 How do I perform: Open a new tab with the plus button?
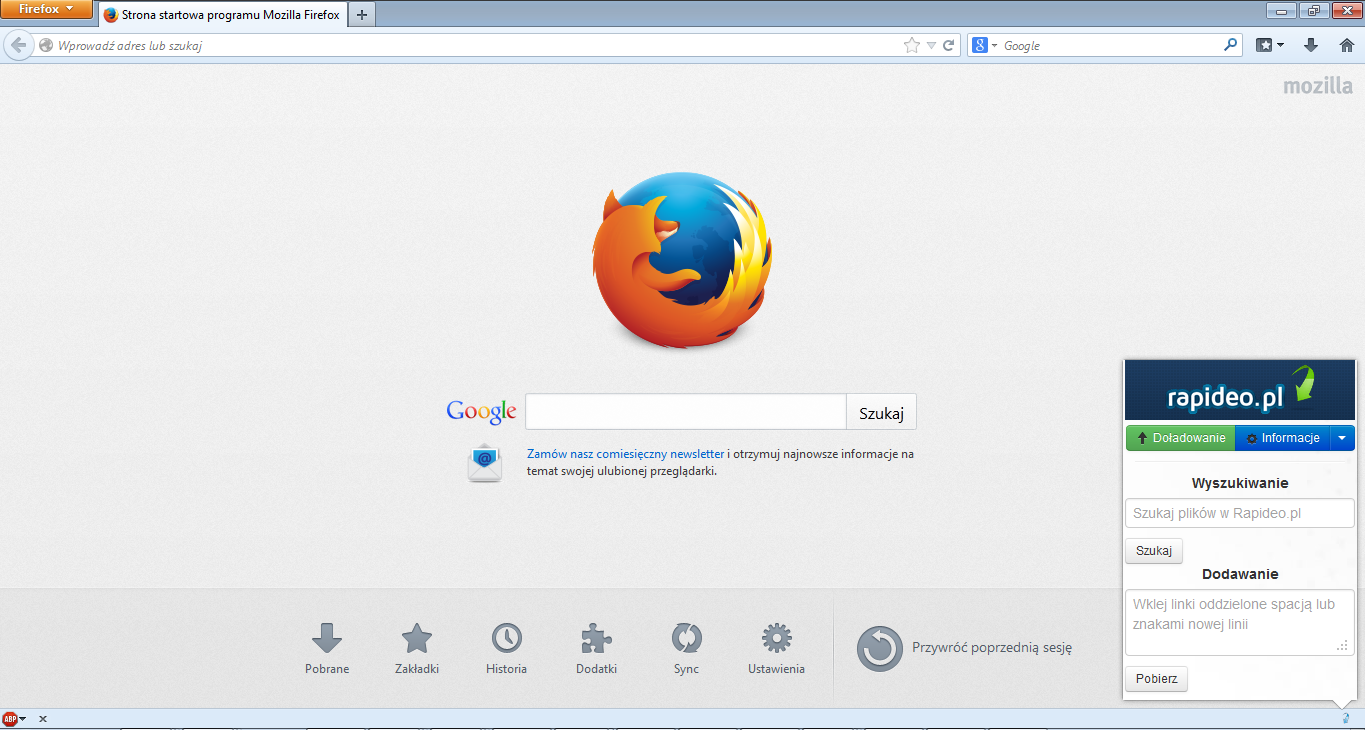(362, 15)
